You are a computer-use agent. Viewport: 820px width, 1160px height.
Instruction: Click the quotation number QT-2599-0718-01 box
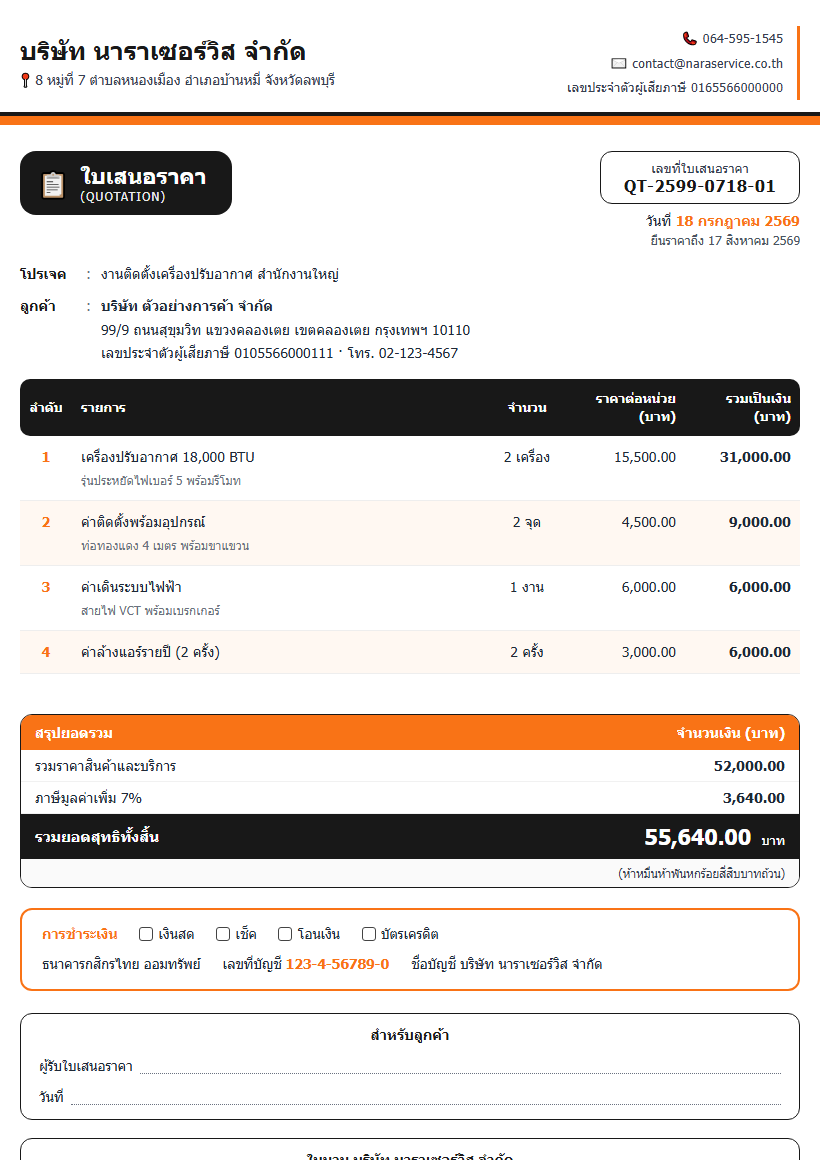tap(699, 178)
